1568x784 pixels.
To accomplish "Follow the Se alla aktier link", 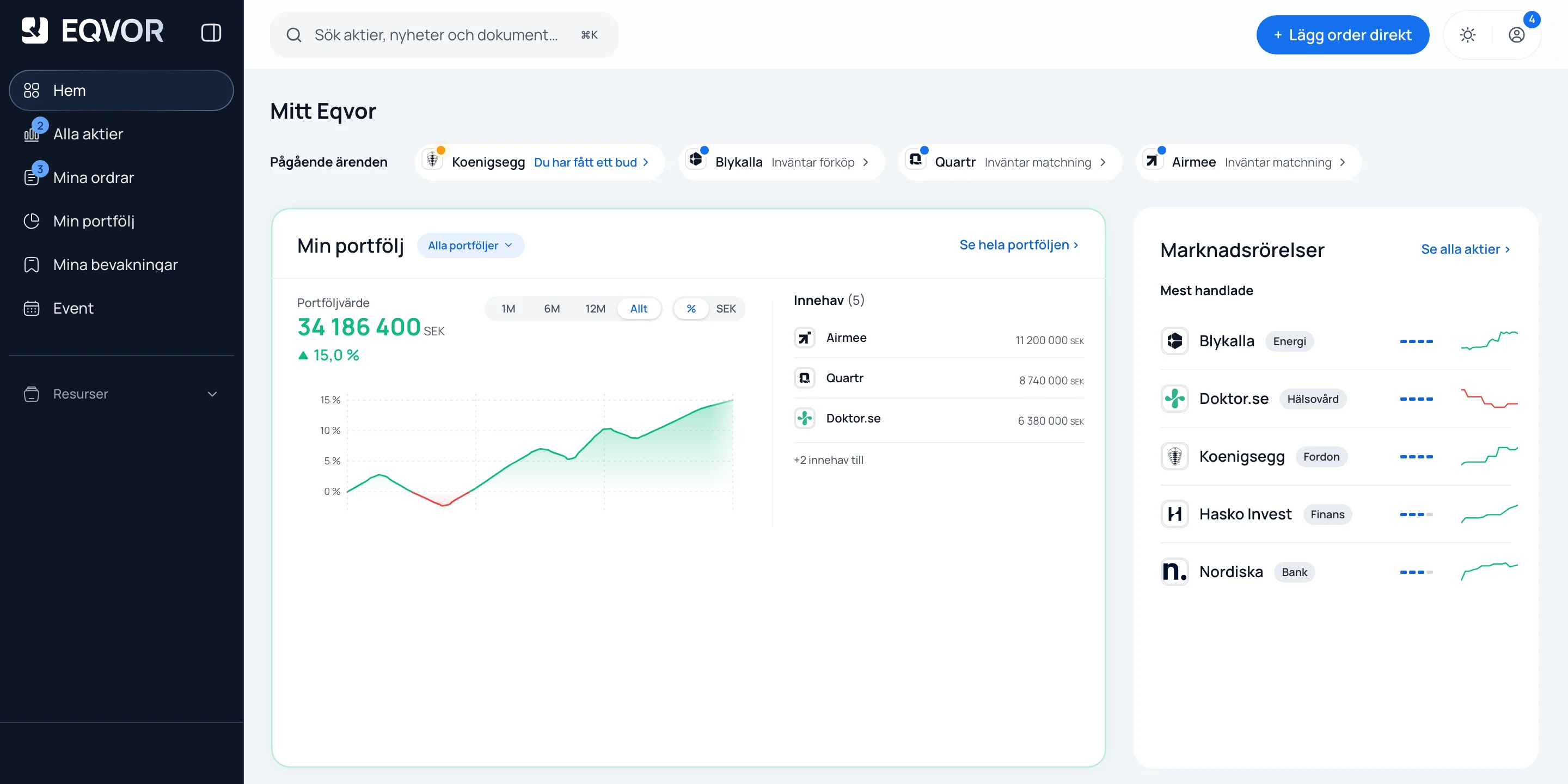I will [x=1465, y=249].
